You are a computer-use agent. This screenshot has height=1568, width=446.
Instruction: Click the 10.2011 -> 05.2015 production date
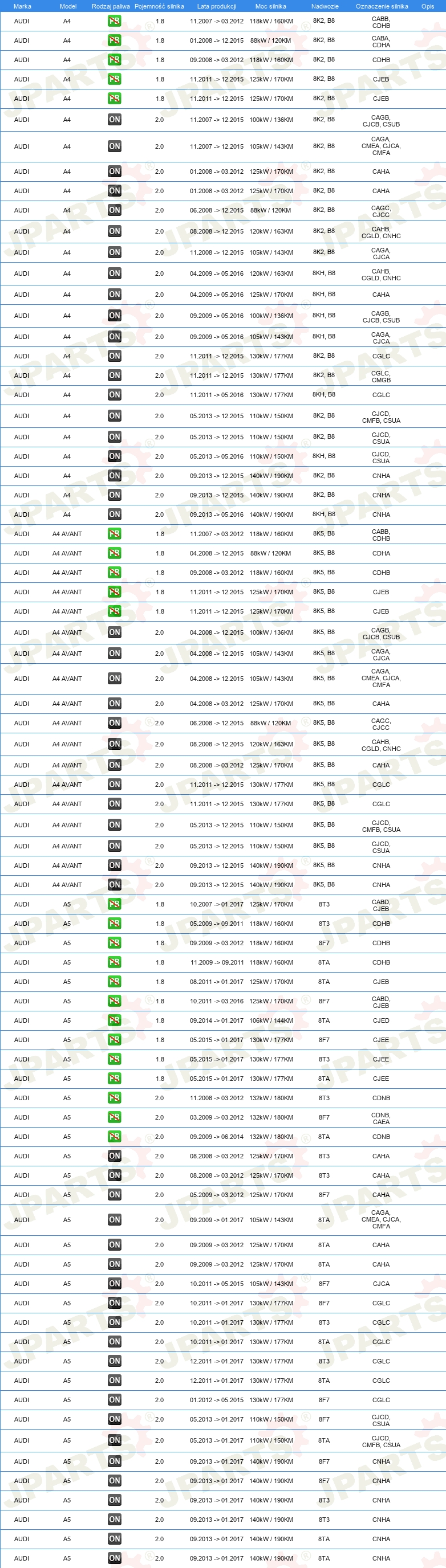[x=216, y=1284]
